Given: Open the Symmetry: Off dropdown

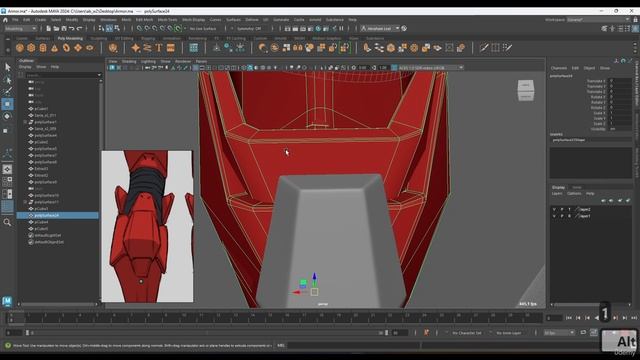Looking at the screenshot, I should pyautogui.click(x=249, y=29).
